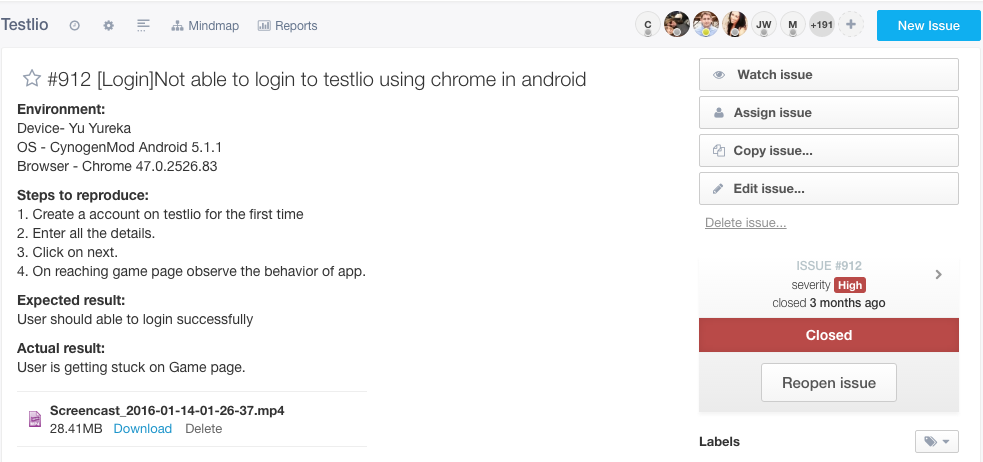Click the Delete issue link
This screenshot has height=462, width=983.
(745, 223)
